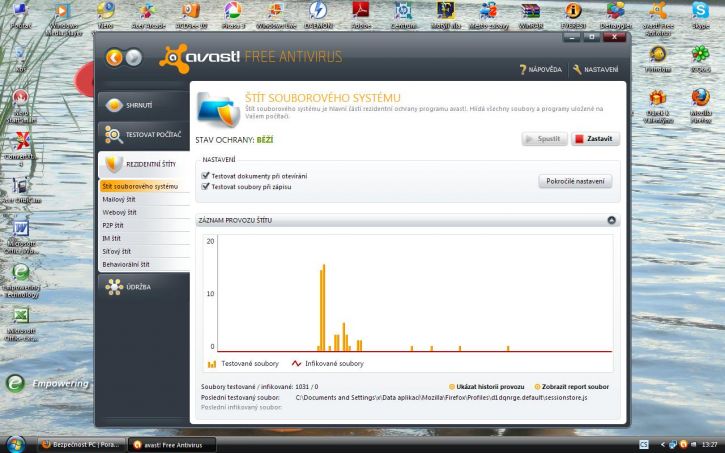Select Webový štít in sidebar
This screenshot has height=453, width=725.
(x=144, y=212)
